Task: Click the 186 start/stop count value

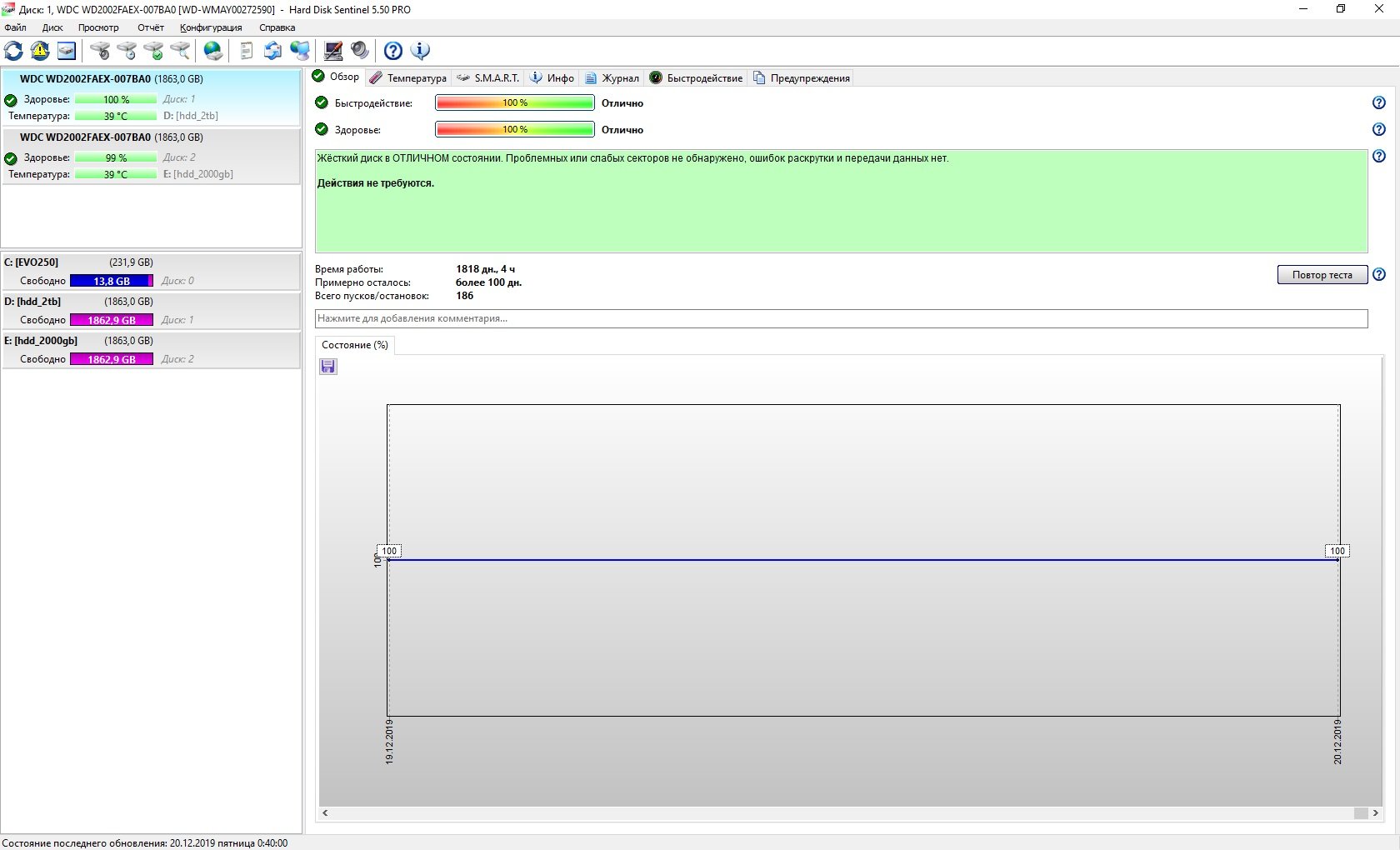Action: (x=464, y=296)
